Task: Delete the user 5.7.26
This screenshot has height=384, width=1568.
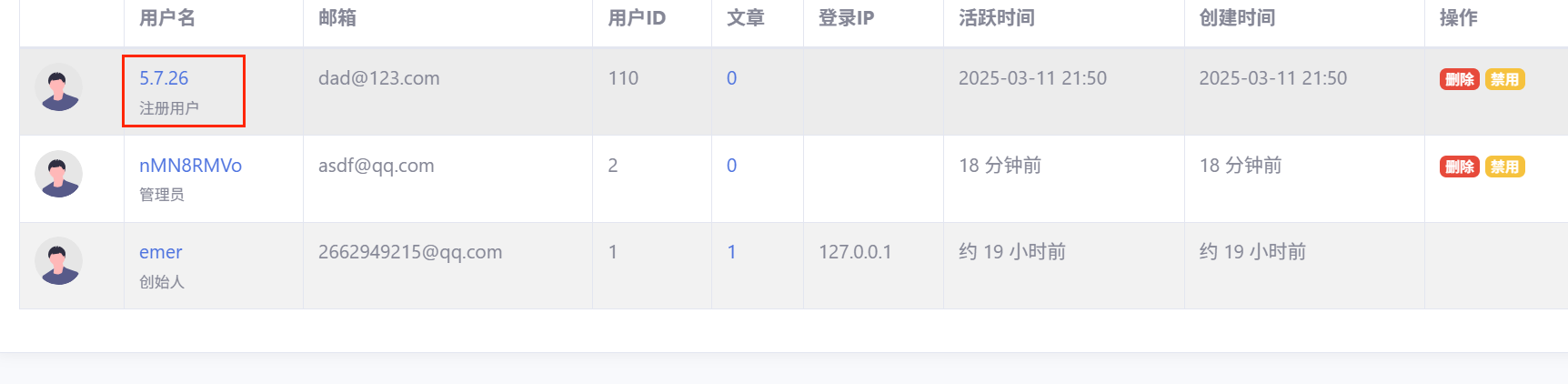Action: tap(1459, 79)
